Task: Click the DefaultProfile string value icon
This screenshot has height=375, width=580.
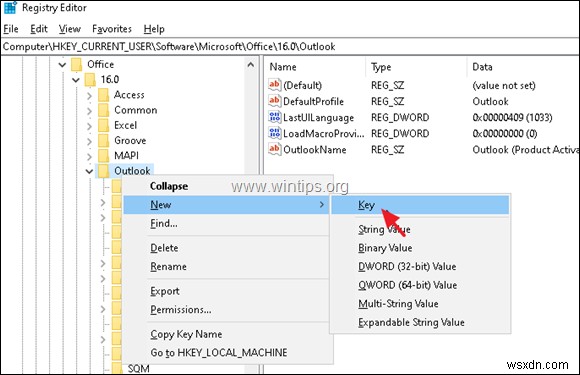Action: [274, 101]
